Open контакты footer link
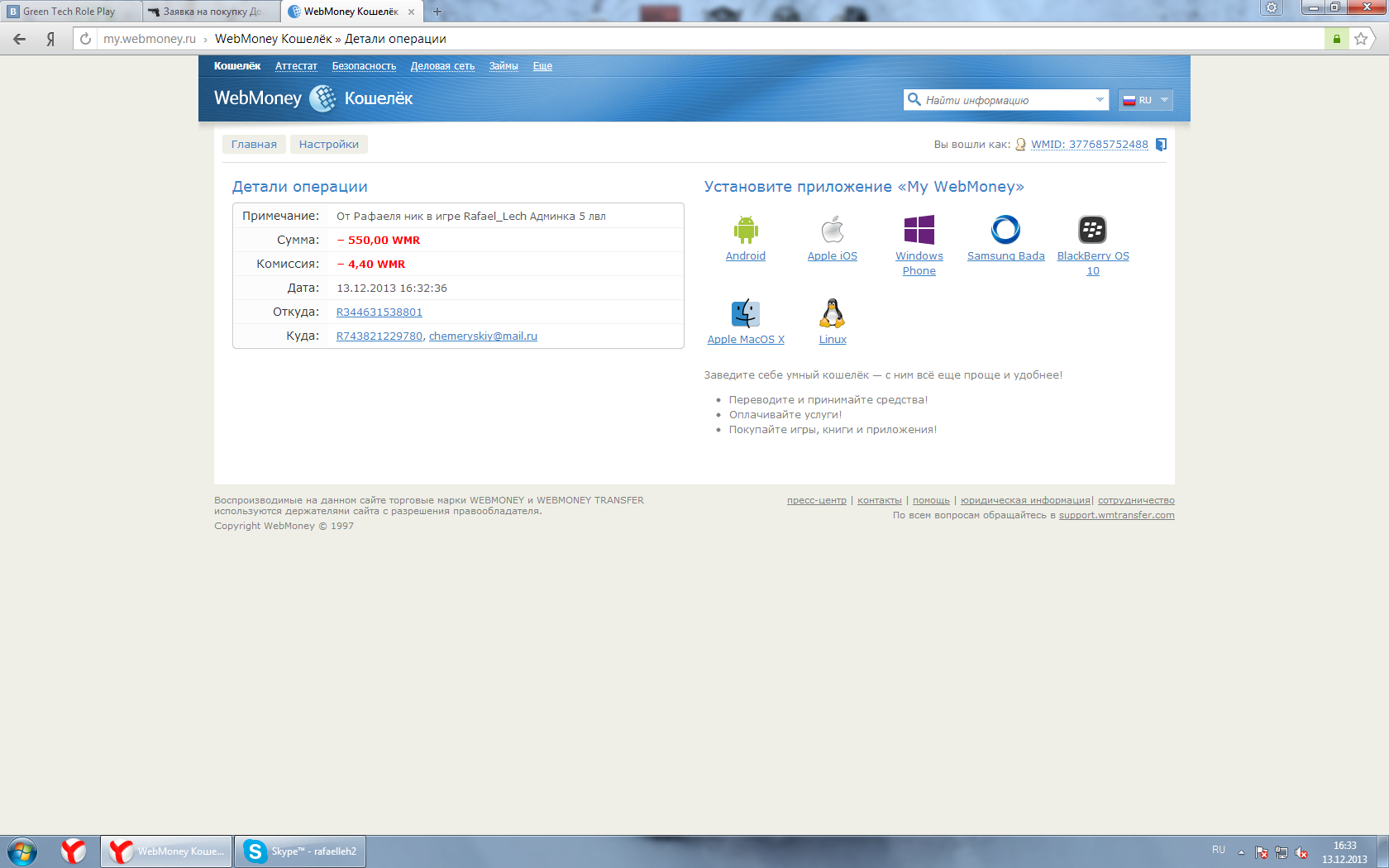 click(880, 501)
